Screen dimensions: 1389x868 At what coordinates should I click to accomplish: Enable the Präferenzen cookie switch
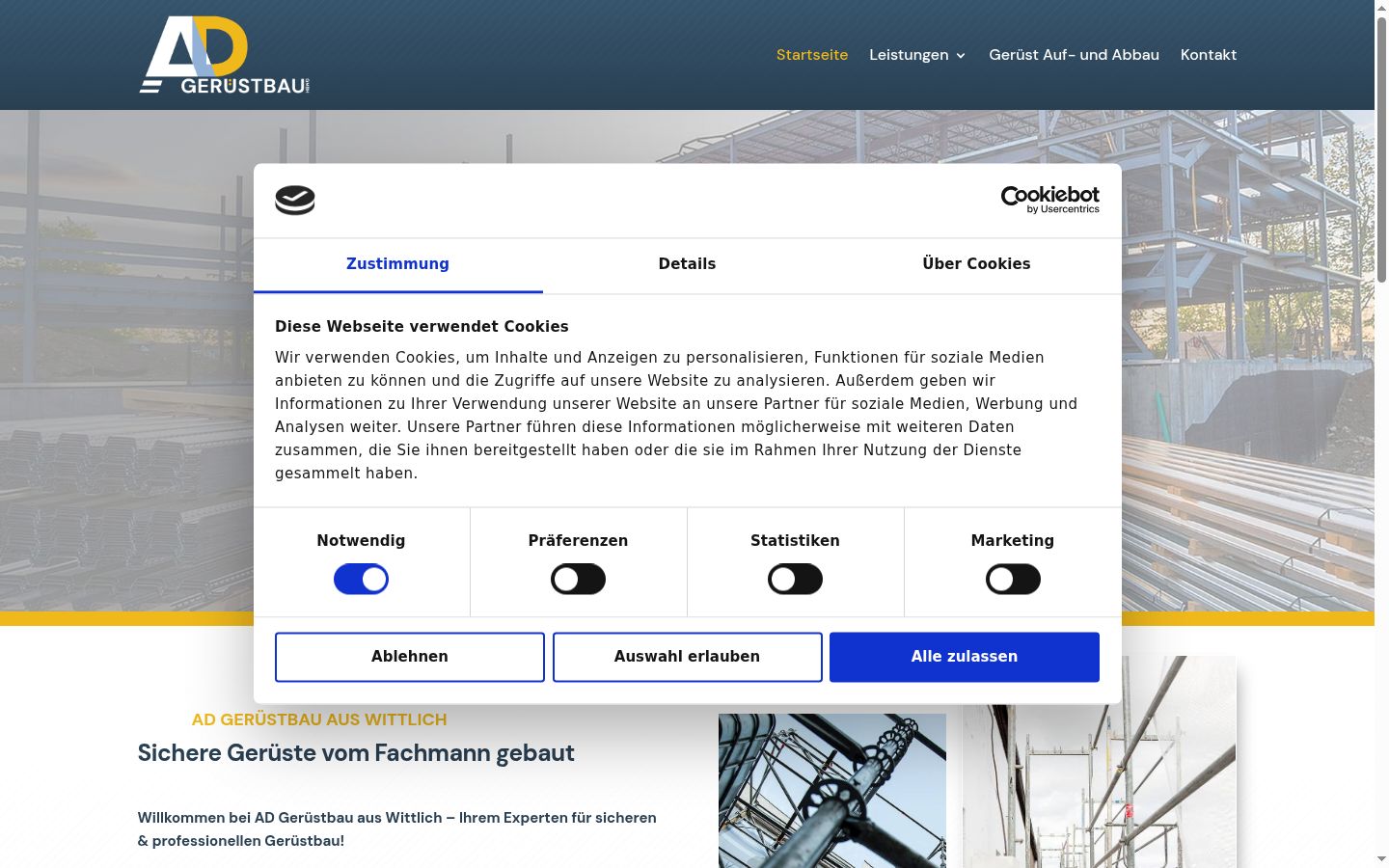(x=578, y=580)
